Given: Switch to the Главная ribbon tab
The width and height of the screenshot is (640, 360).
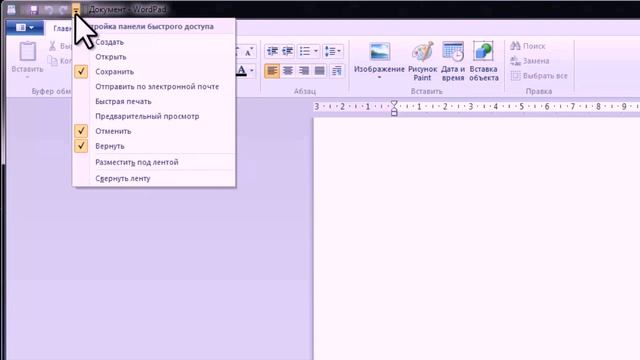Looking at the screenshot, I should 62,28.
